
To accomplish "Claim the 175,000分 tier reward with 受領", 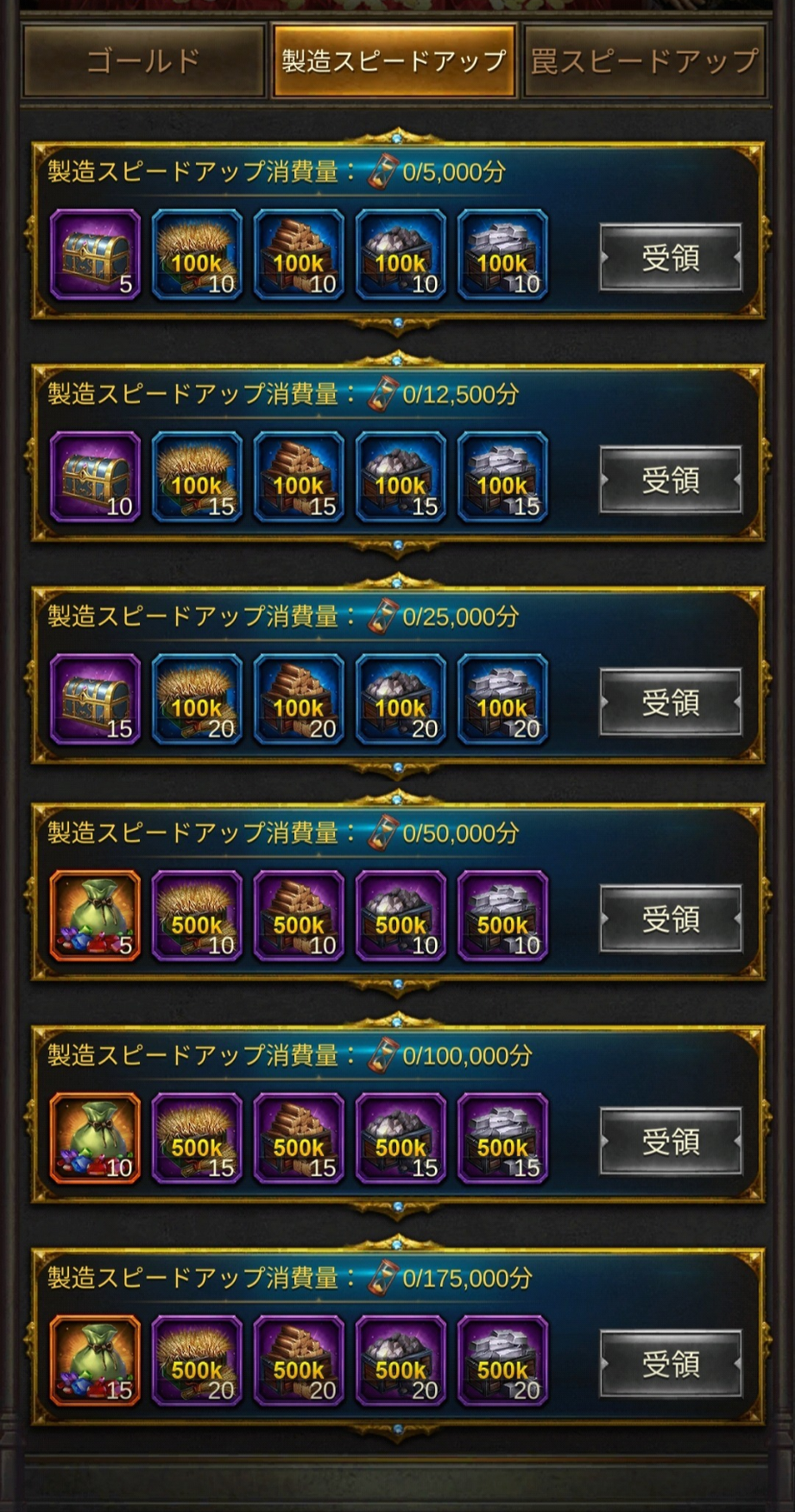I will [x=671, y=1364].
